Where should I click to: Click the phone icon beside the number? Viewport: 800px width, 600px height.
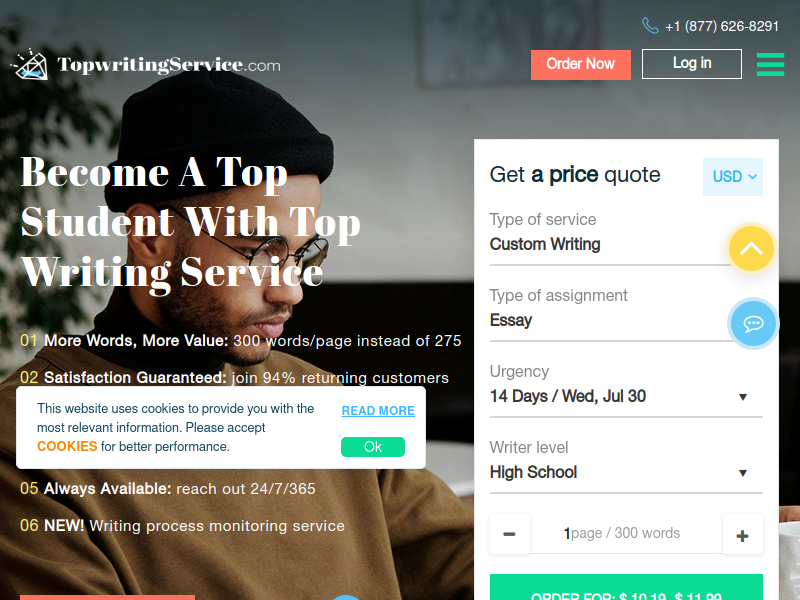pos(650,26)
